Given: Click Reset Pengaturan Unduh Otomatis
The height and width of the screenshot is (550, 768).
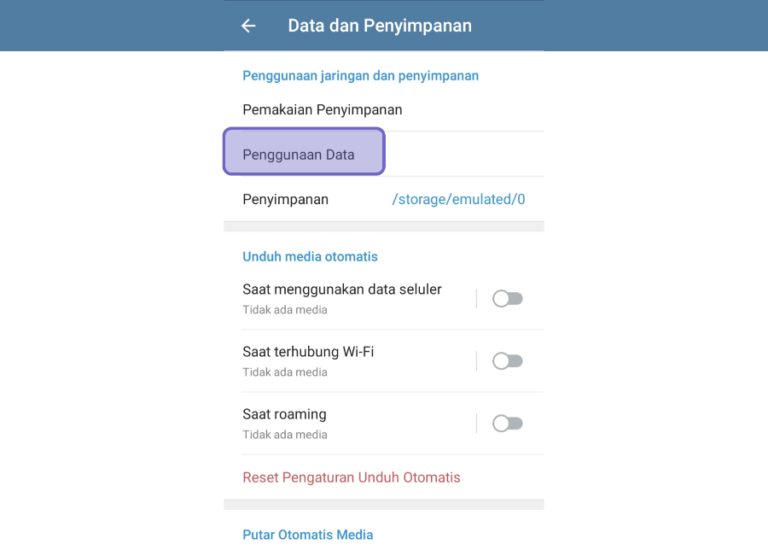Looking at the screenshot, I should pyautogui.click(x=352, y=478).
